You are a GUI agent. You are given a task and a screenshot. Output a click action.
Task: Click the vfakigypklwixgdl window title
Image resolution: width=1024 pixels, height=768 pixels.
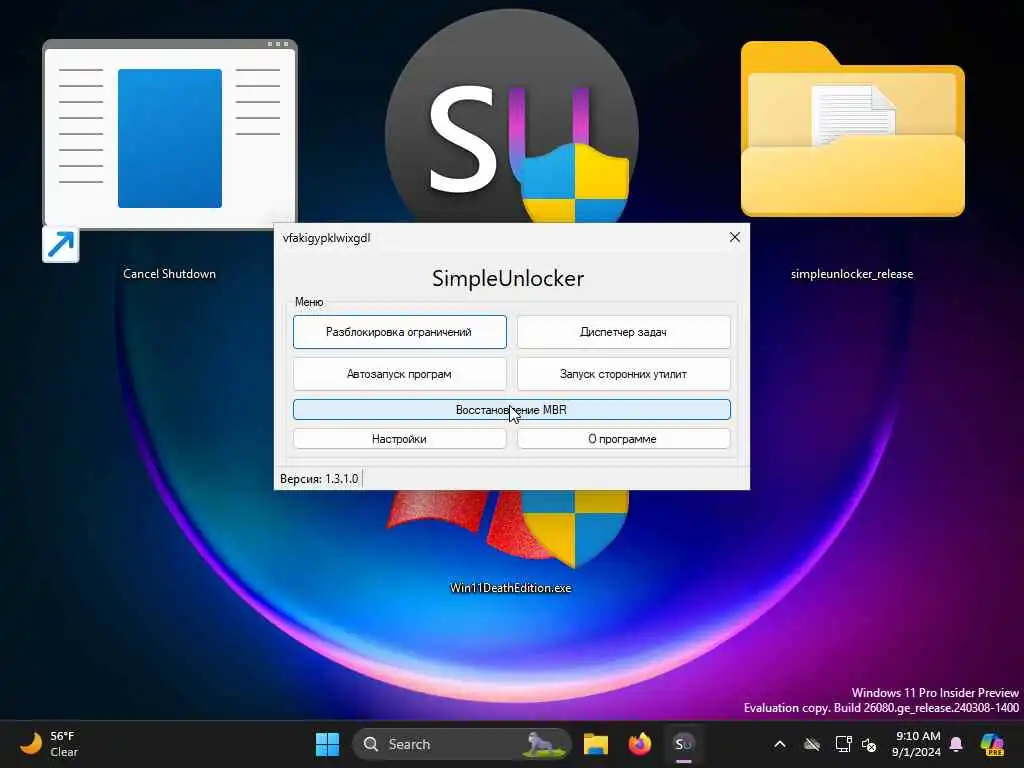327,238
